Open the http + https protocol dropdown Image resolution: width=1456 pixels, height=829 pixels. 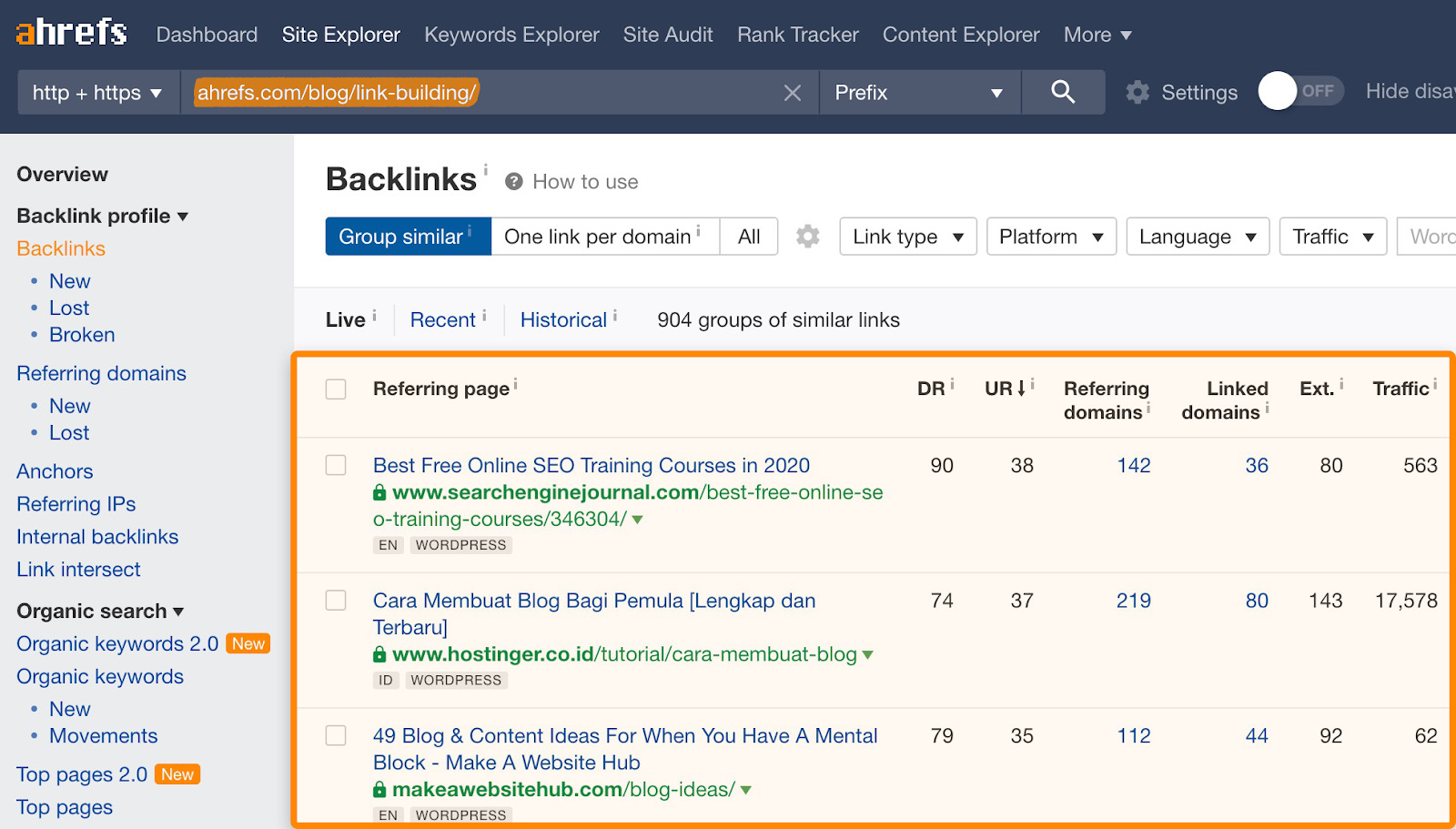97,93
